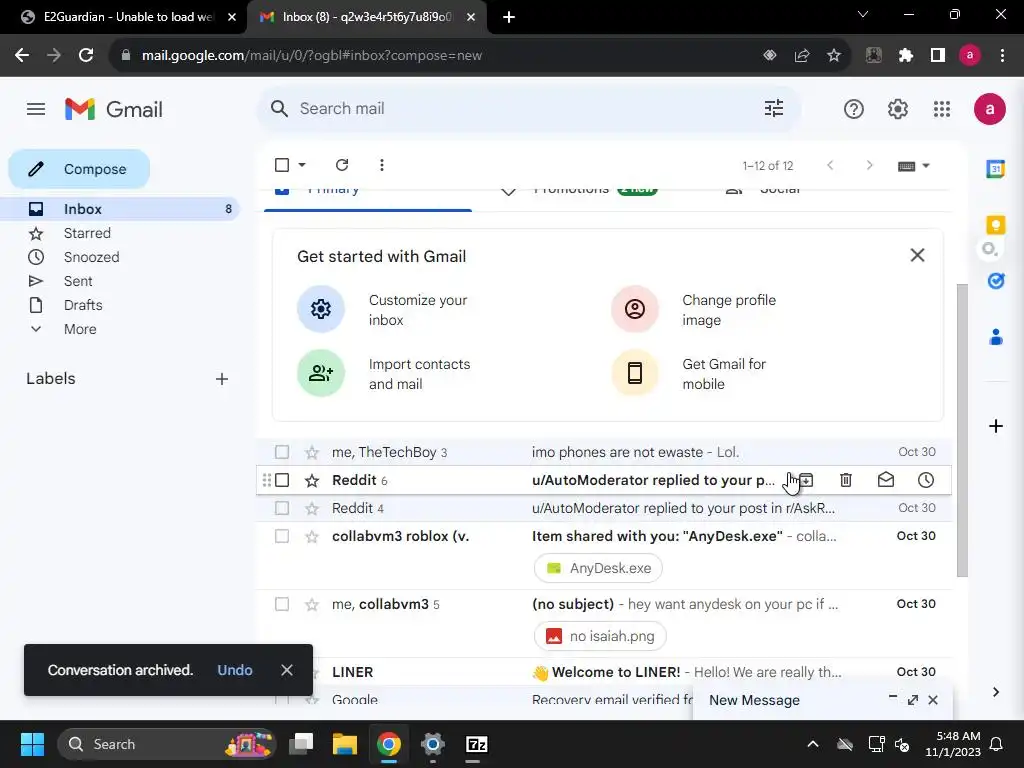Viewport: 1024px width, 768px height.
Task: Open the main menu hamburger icon
Action: point(36,109)
